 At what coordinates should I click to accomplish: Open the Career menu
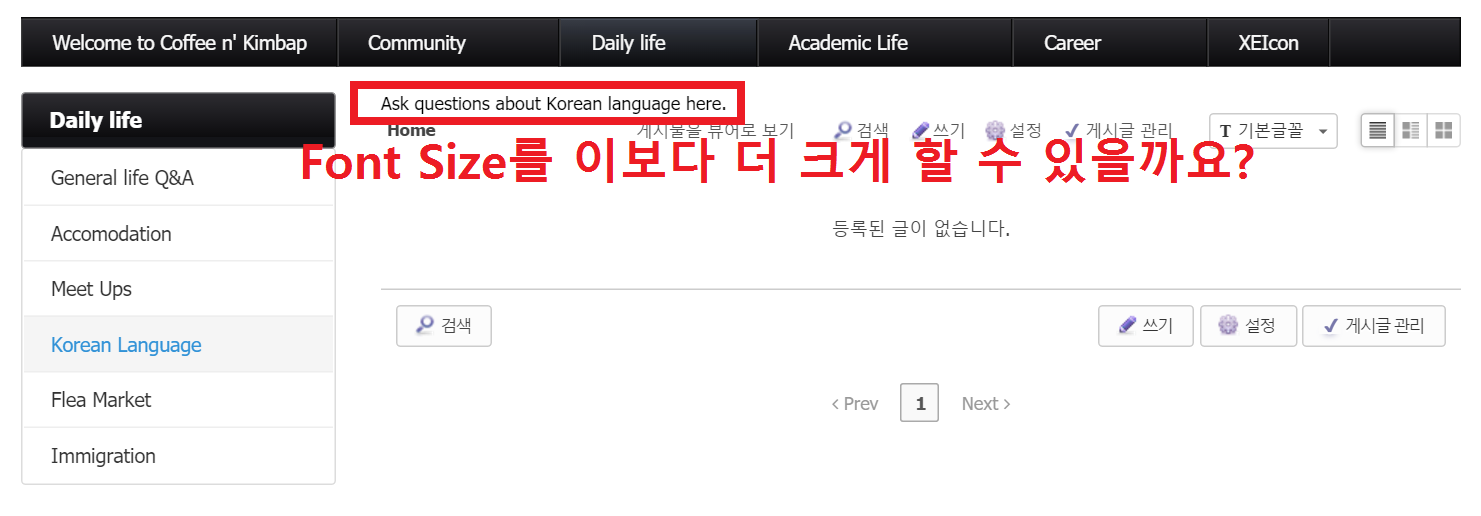click(x=1071, y=43)
